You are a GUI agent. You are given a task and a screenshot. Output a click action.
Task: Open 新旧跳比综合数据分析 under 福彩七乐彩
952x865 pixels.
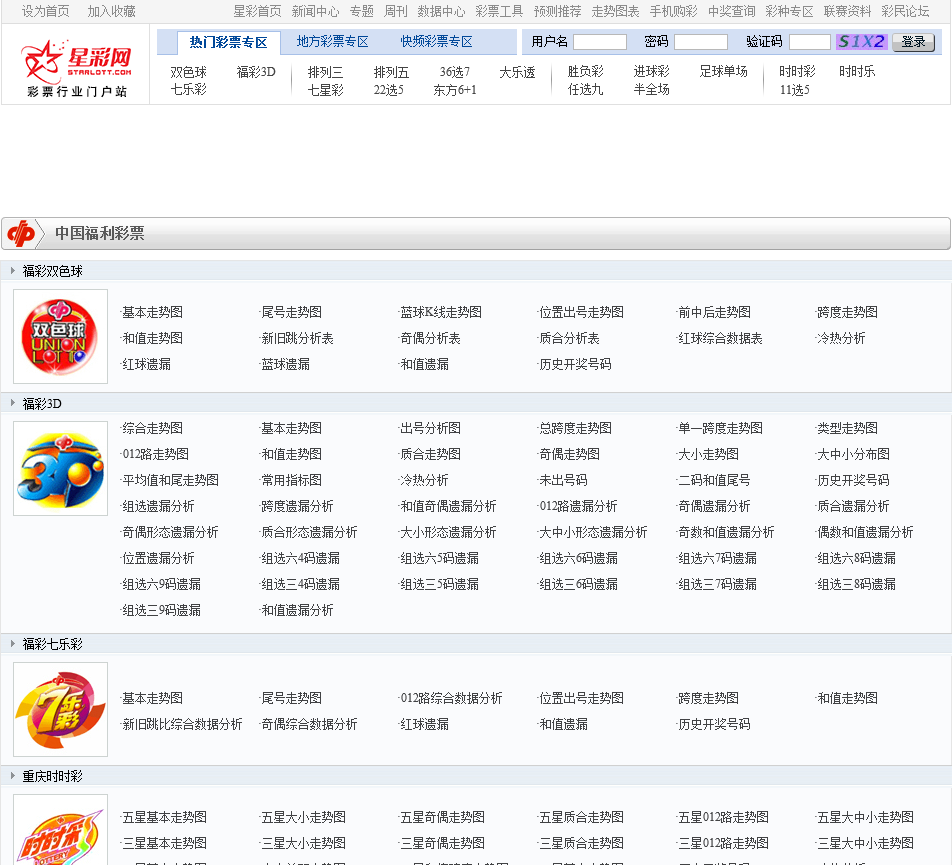182,724
